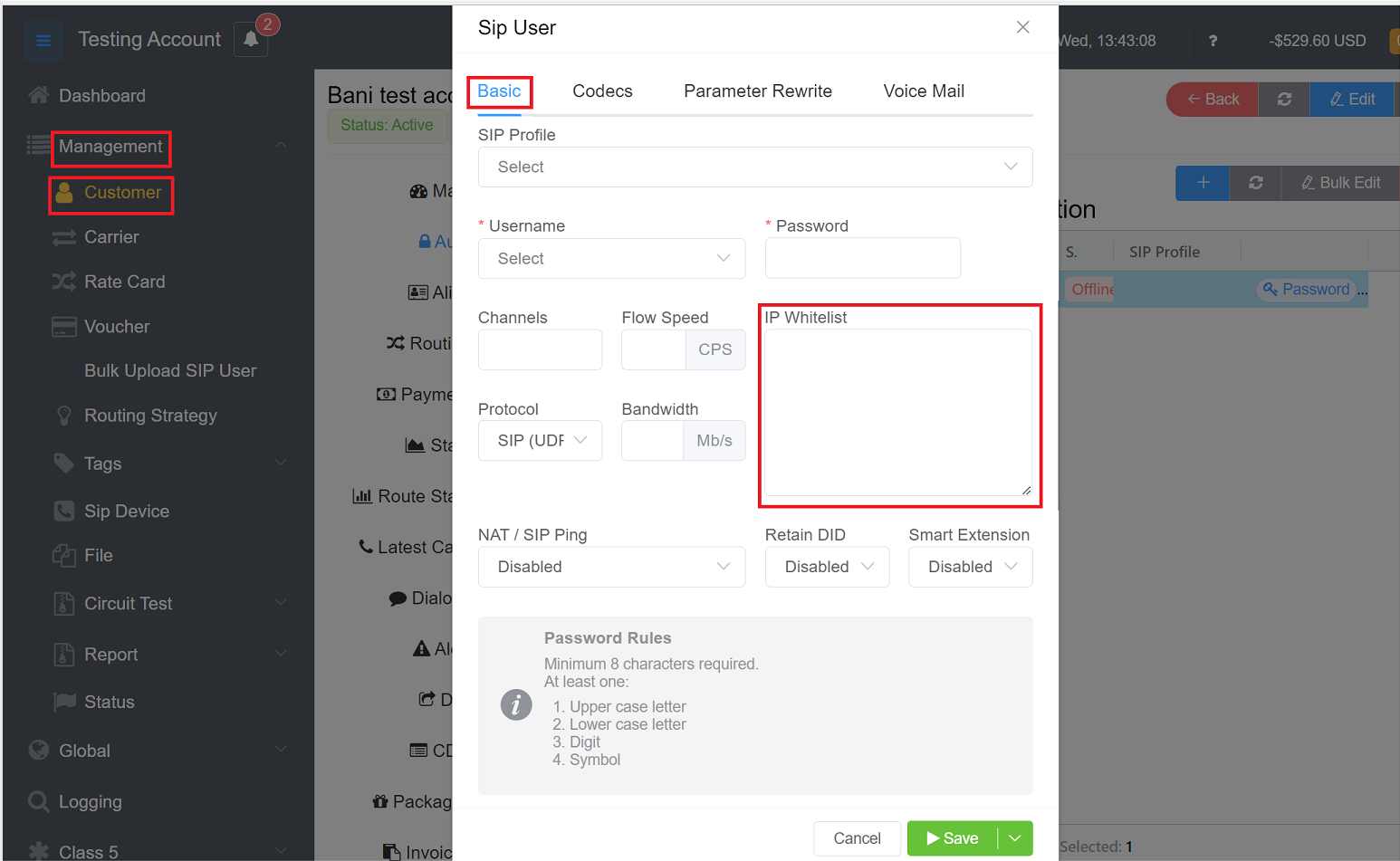Toggle the hamburger sidebar menu
Screen dimensions: 1400x861
(43, 40)
